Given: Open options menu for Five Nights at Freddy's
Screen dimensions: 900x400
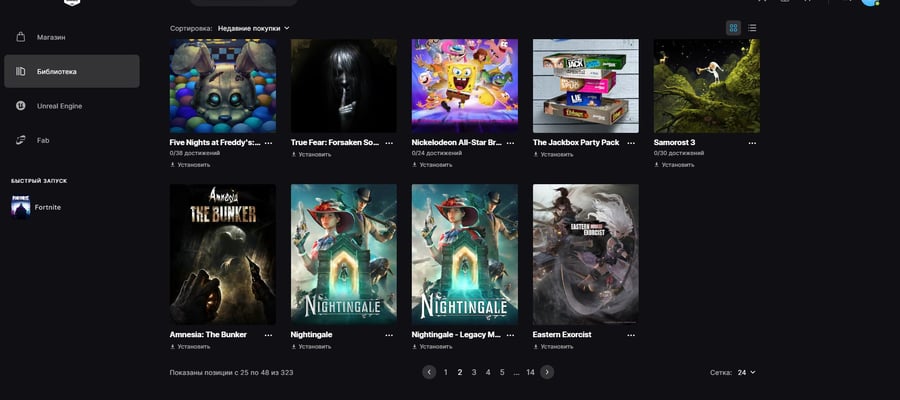Looking at the screenshot, I should 268,143.
